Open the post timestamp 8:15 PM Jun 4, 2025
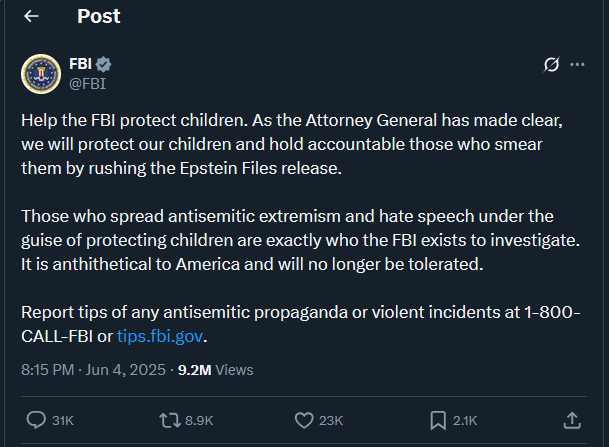The image size is (609, 447). click(x=94, y=369)
